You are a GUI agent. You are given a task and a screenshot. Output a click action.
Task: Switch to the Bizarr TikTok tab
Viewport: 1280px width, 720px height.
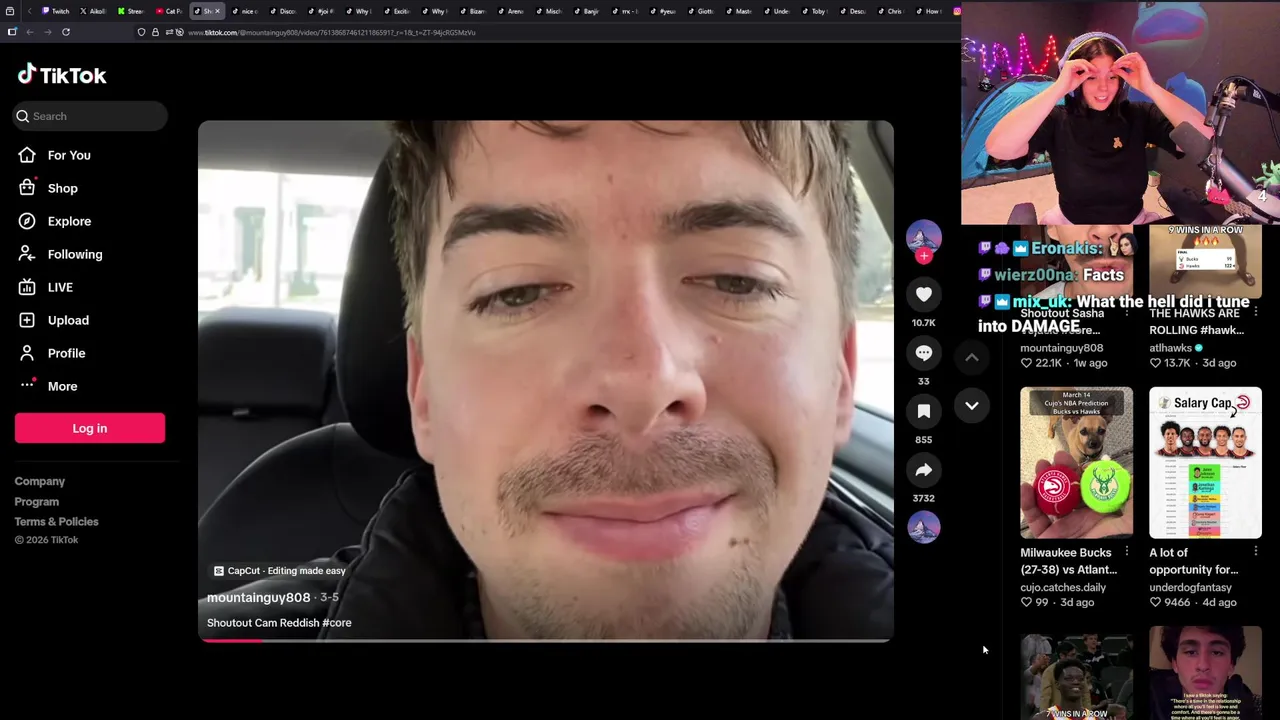click(x=472, y=11)
